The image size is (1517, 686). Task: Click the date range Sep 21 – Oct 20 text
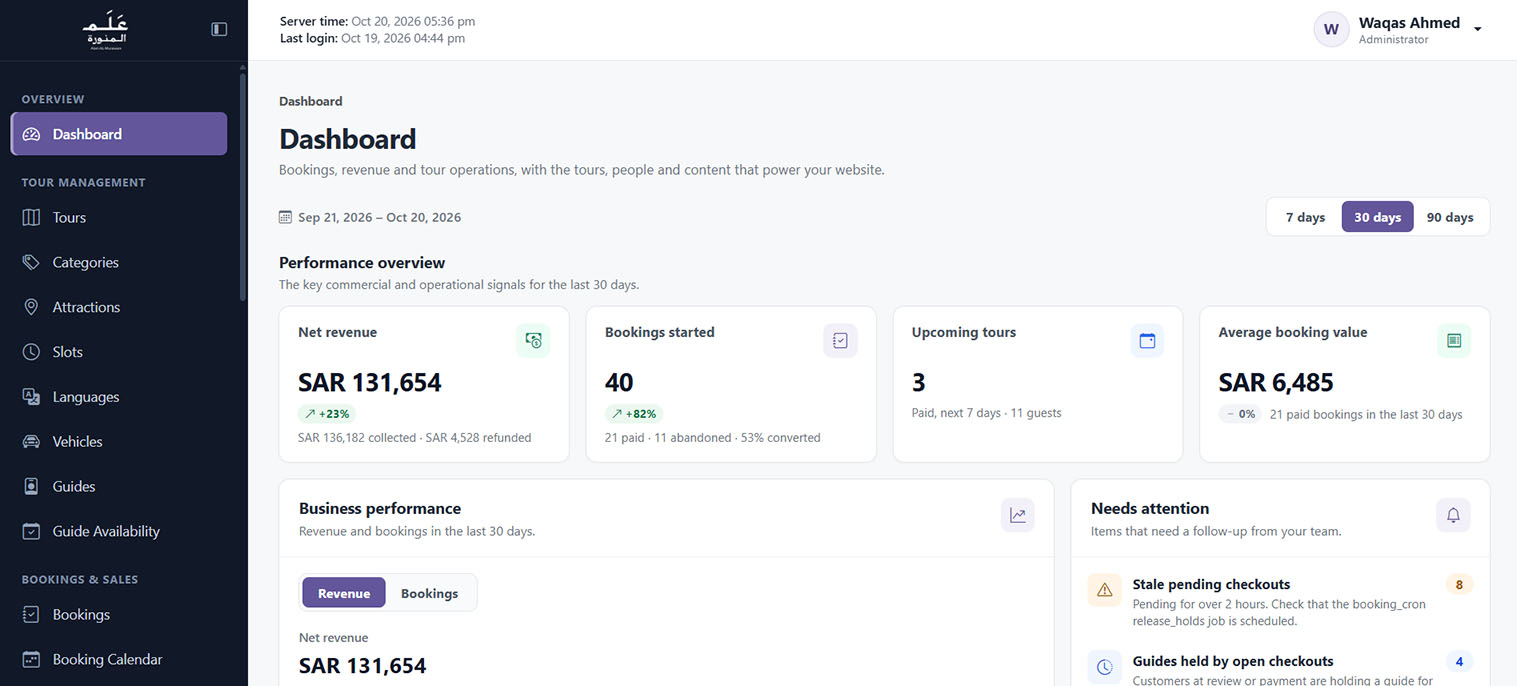tap(379, 217)
